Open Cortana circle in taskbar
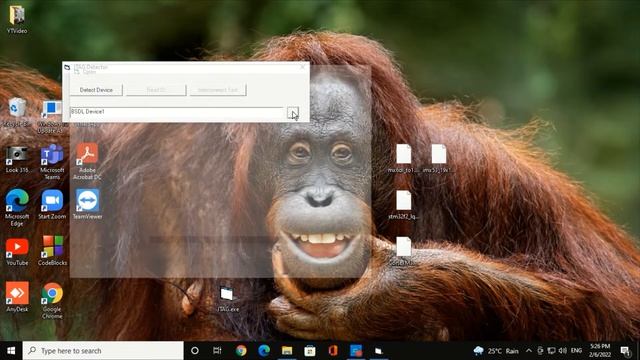This screenshot has height=360, width=640. 195,351
